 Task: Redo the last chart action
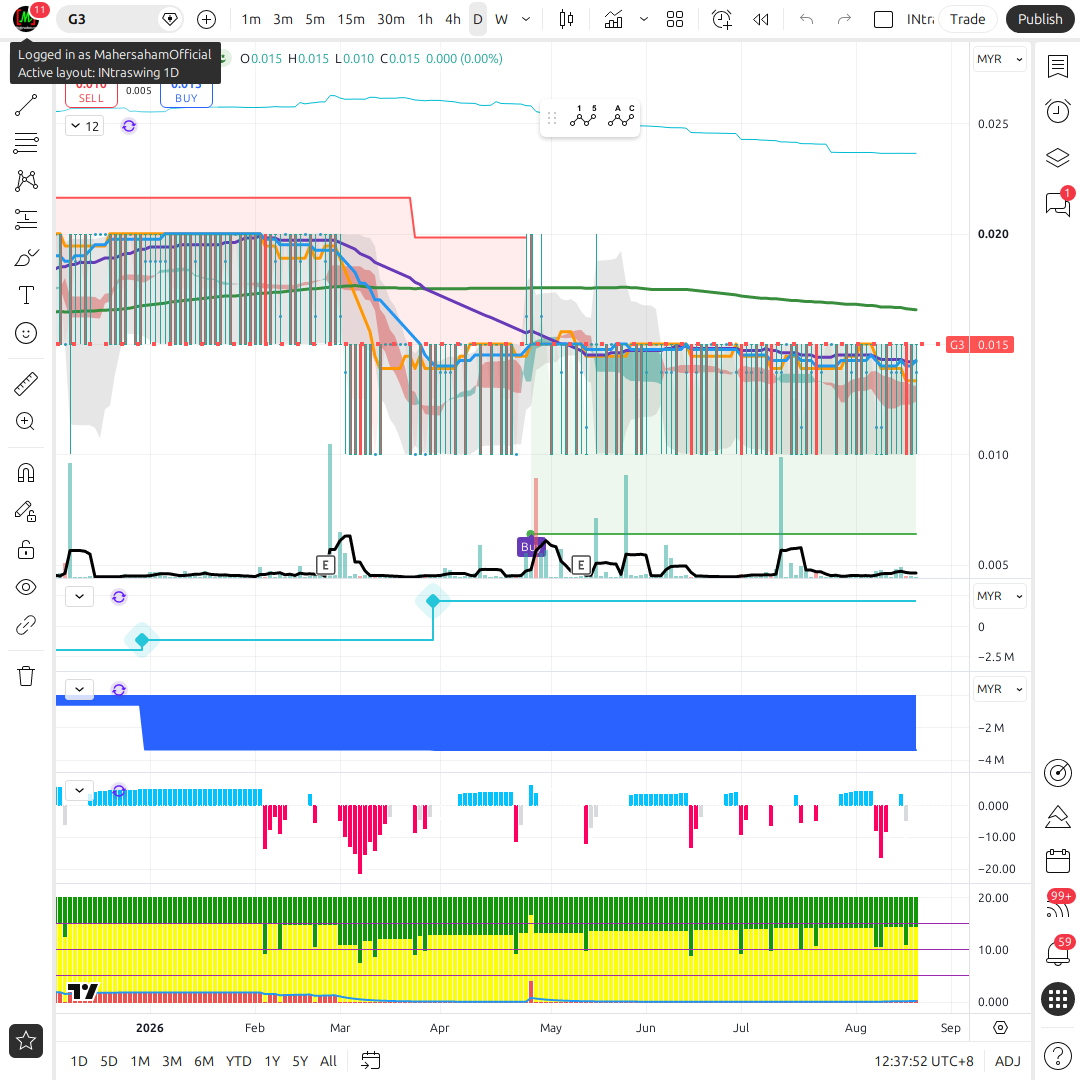click(844, 19)
